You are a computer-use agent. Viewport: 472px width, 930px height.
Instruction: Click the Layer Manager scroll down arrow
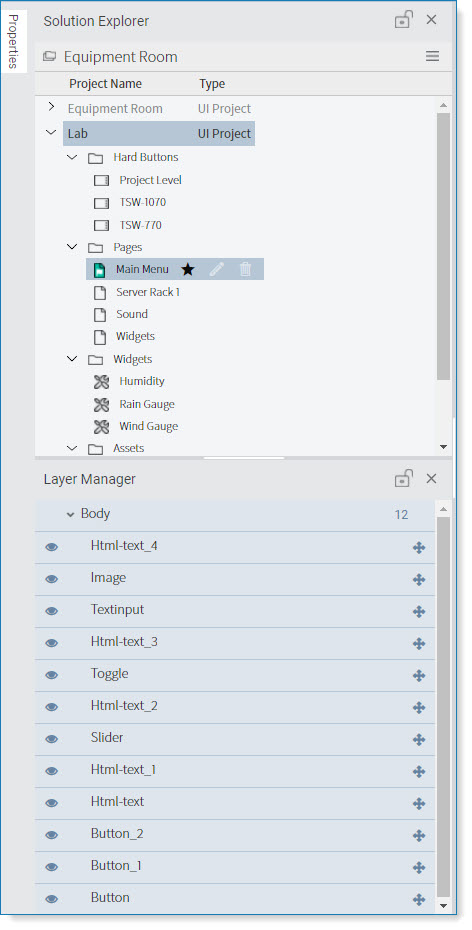pos(443,906)
